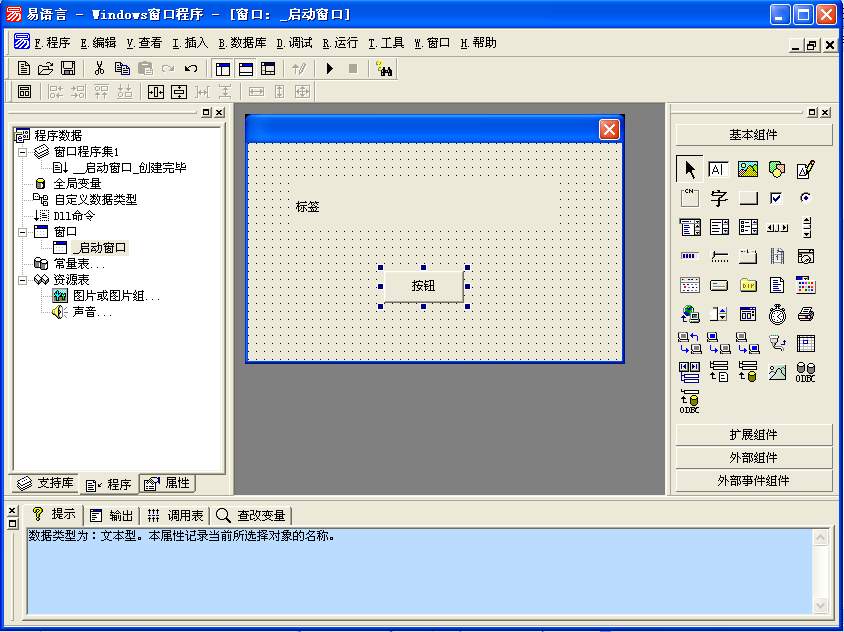Click the binoculars help search icon

(384, 68)
